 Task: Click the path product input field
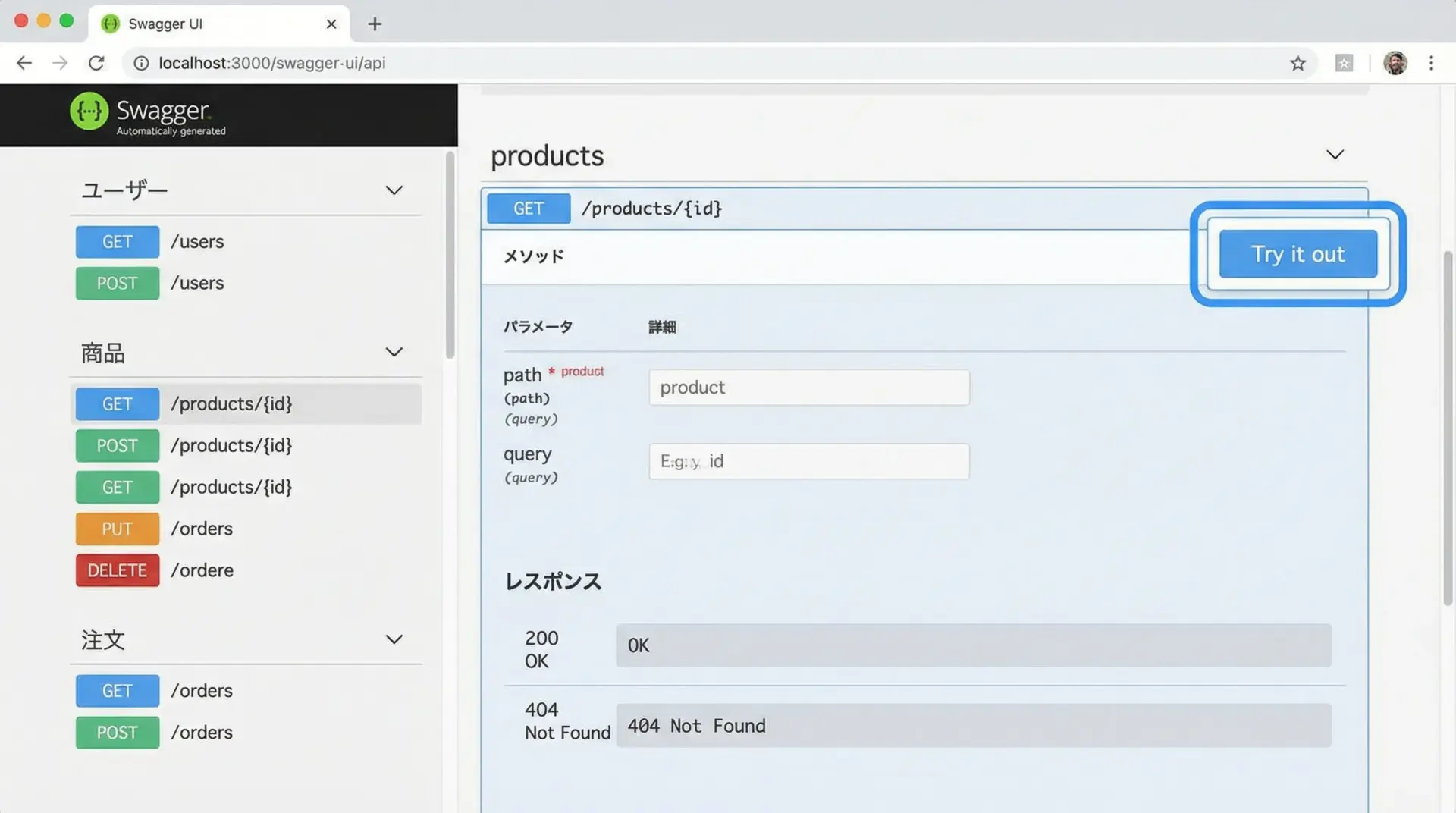pyautogui.click(x=808, y=388)
